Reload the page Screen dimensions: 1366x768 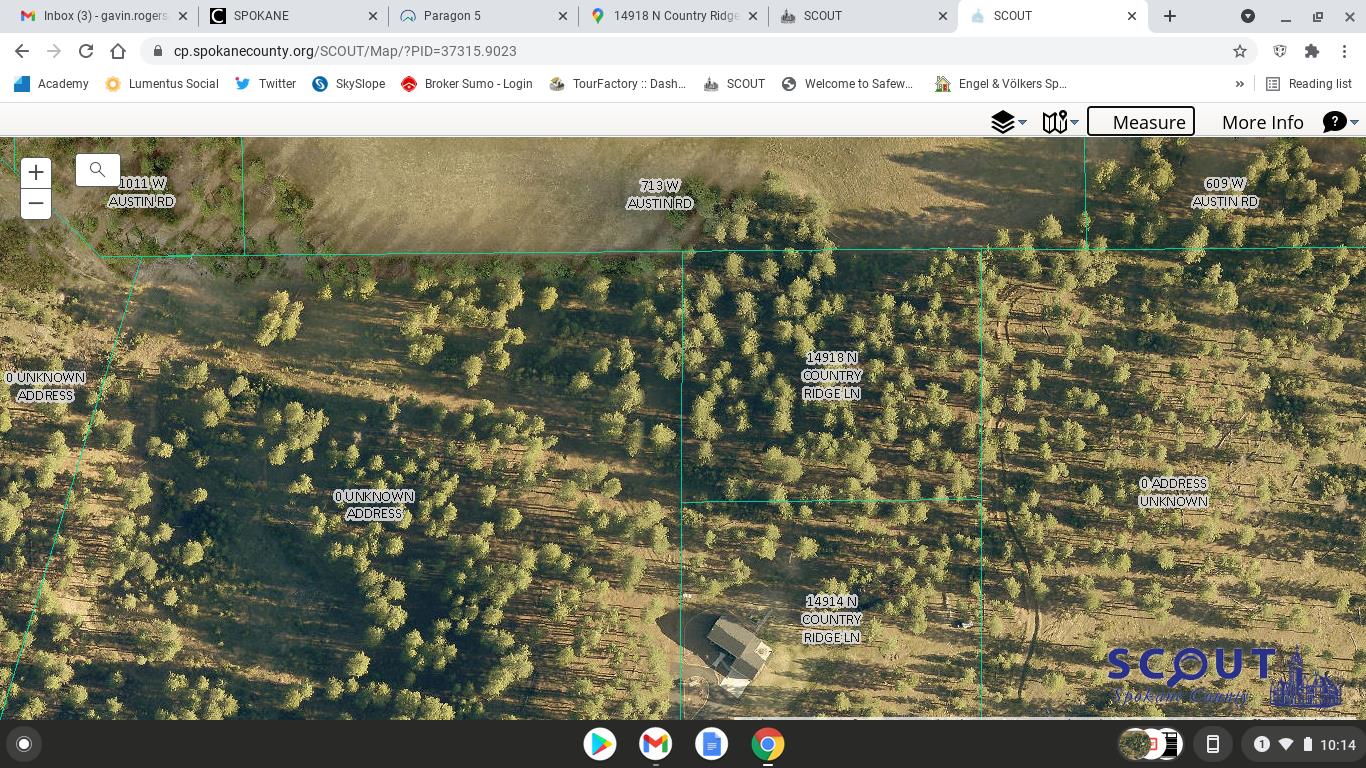pyautogui.click(x=86, y=51)
